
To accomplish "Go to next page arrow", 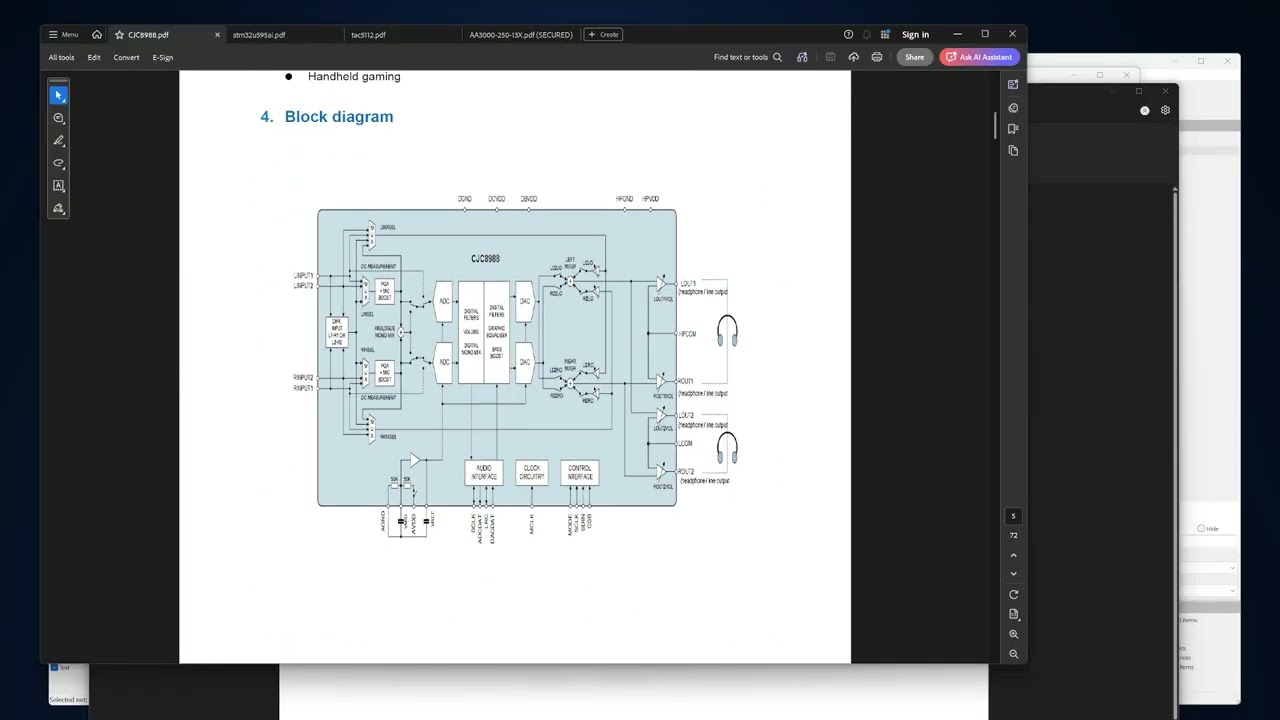I will pos(1013,574).
